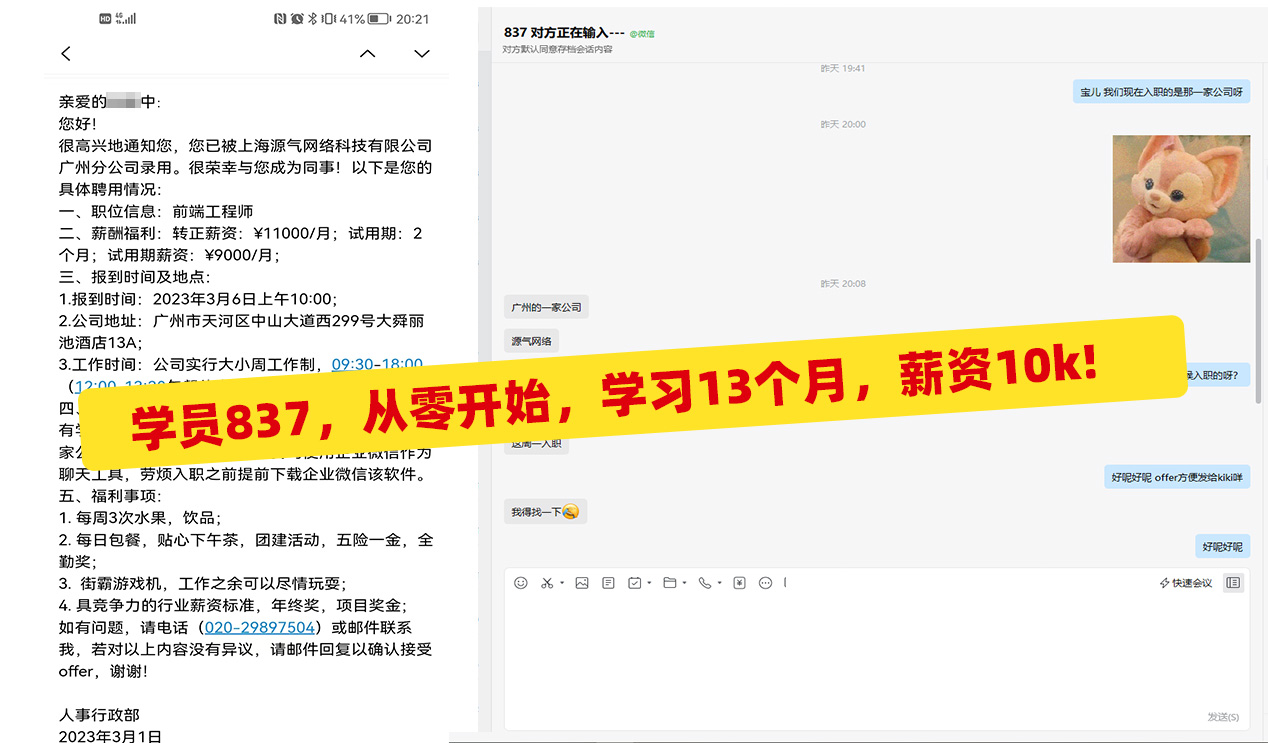This screenshot has width=1268, height=743.
Task: Click the "人事行政部" email signature
Action: pos(99,715)
